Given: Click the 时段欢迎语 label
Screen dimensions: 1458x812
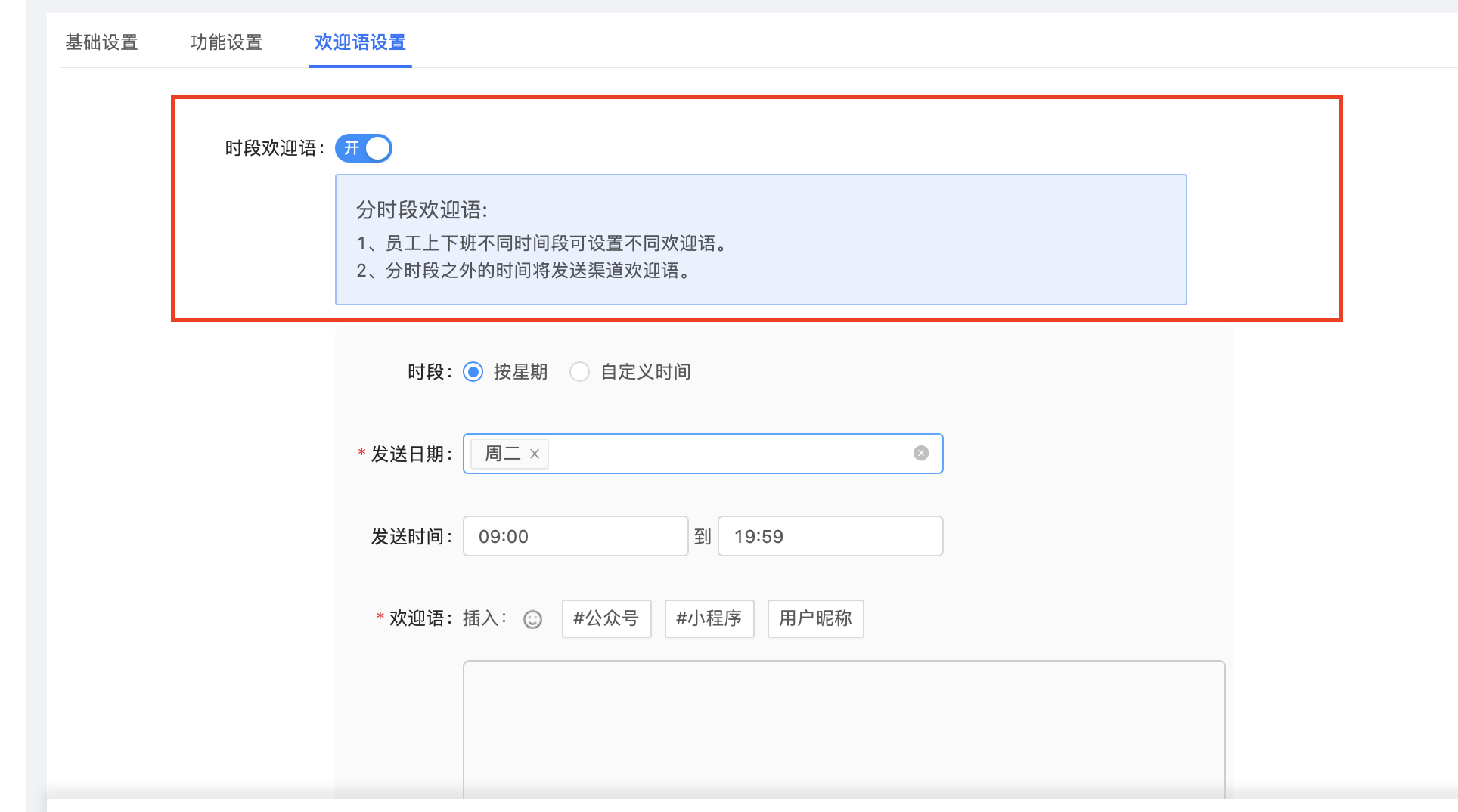Looking at the screenshot, I should click(275, 148).
